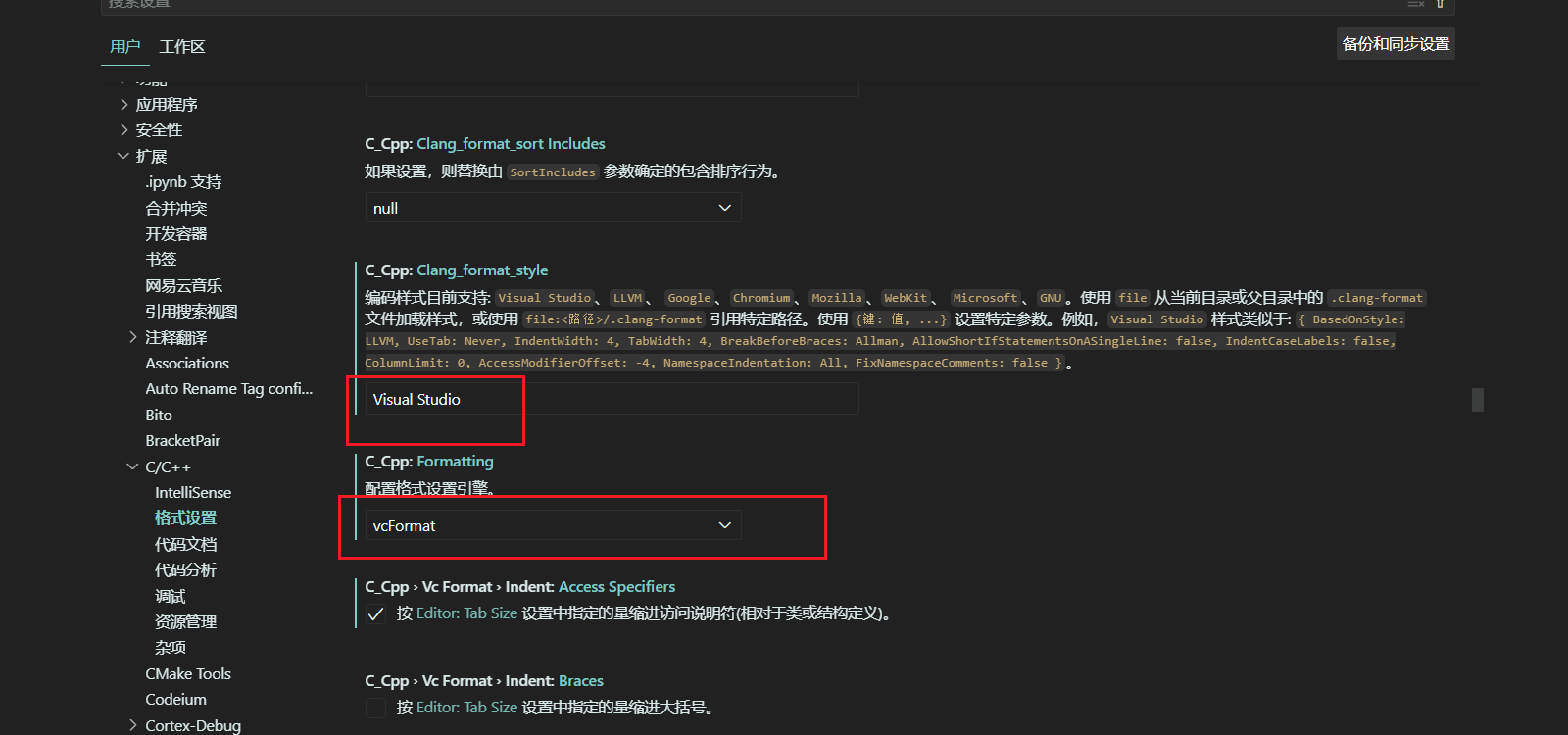Open the Formatting engine vcFormat dropdown

[553, 526]
